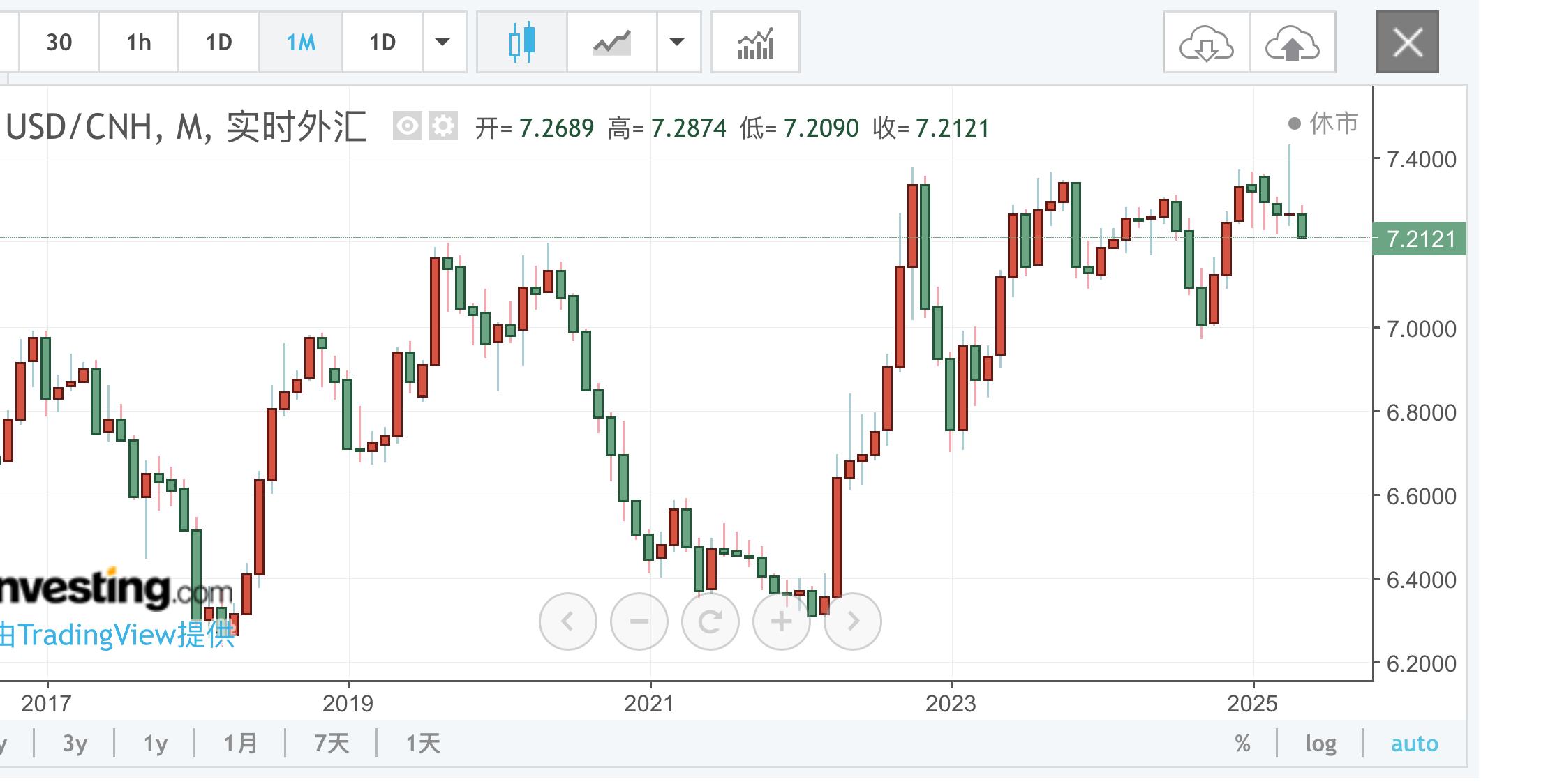
Task: Click the cloud upload save-chart icon
Action: pos(1292,43)
